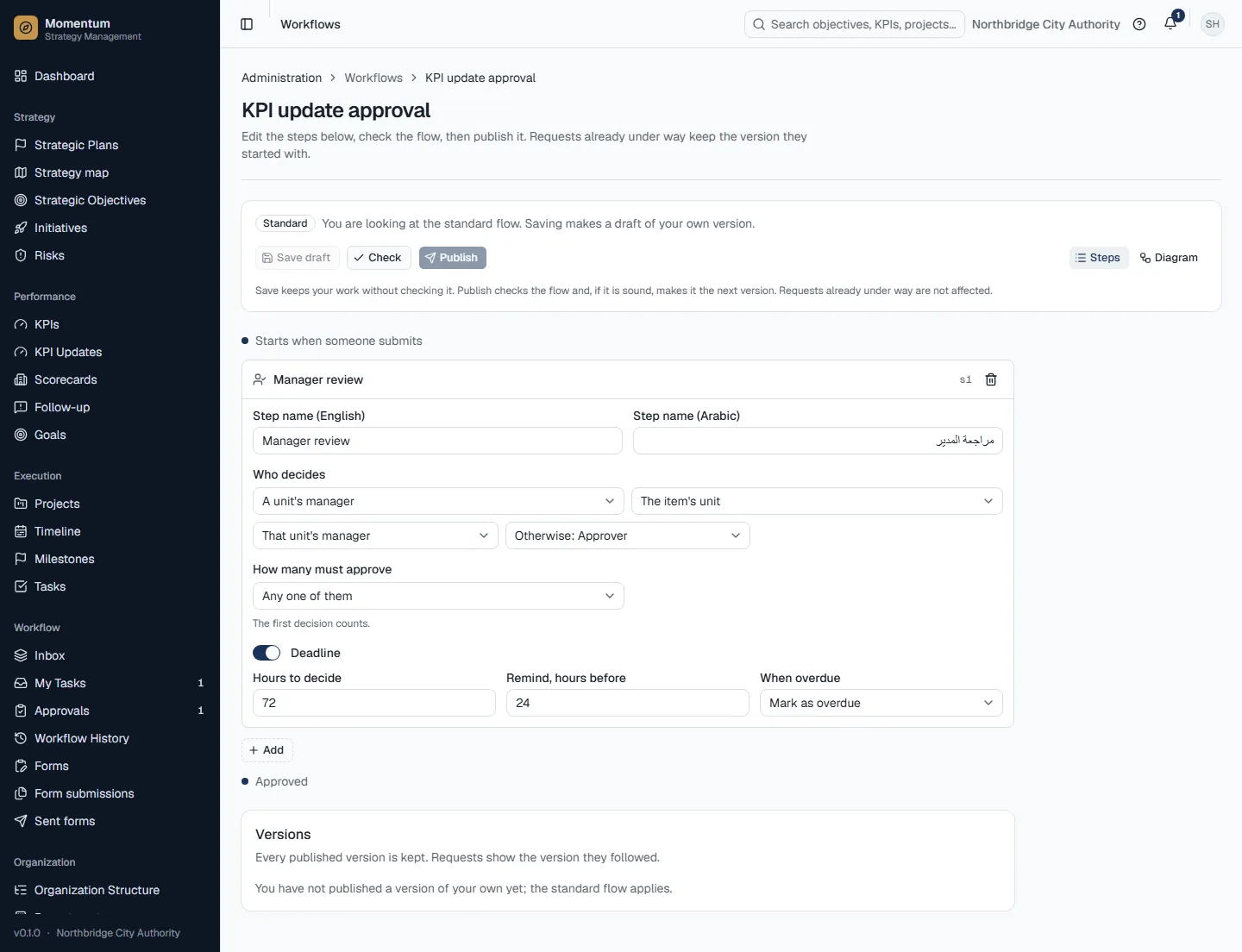Image resolution: width=1242 pixels, height=952 pixels.
Task: Open Dashboard from sidebar
Action: point(110,76)
